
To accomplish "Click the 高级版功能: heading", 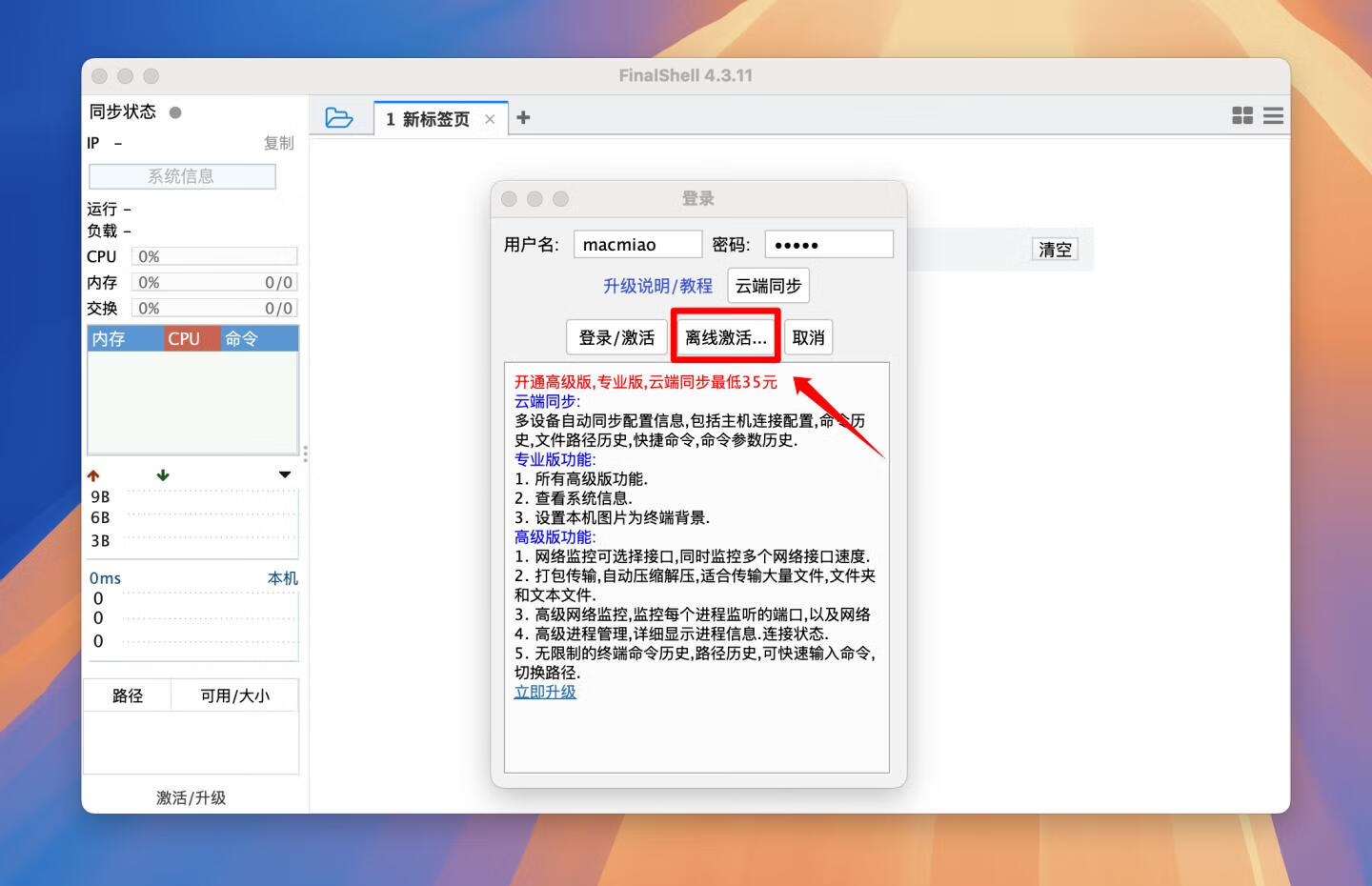I will [555, 536].
